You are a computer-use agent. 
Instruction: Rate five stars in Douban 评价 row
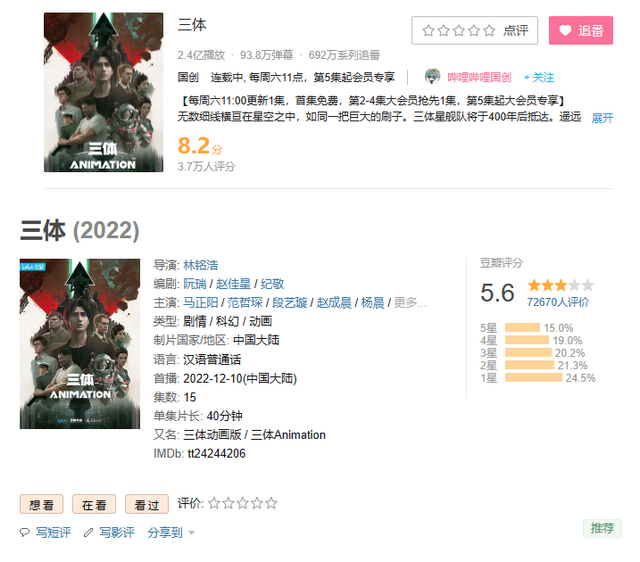[271, 503]
